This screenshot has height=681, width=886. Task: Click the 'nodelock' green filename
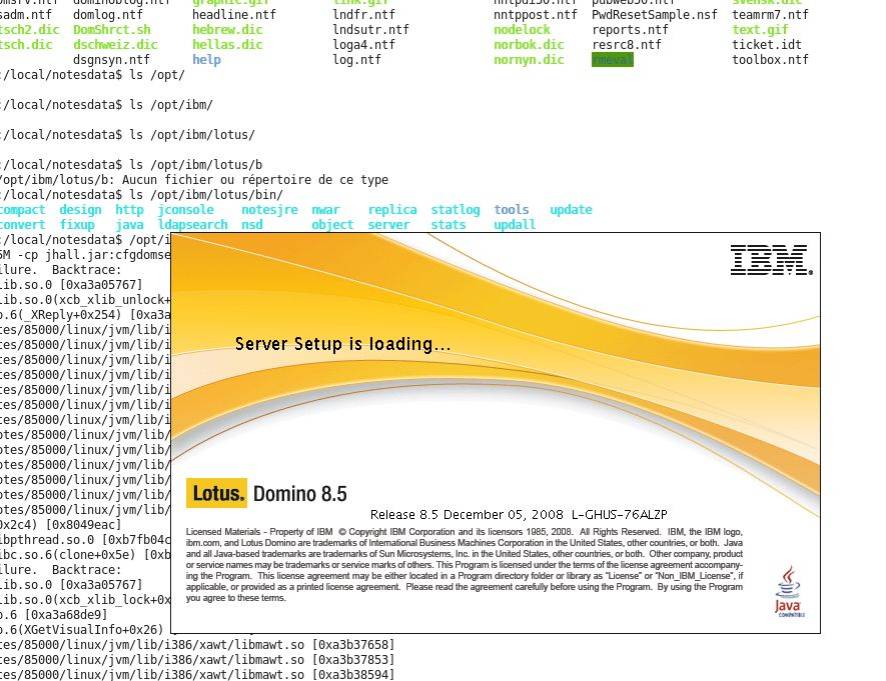click(x=522, y=30)
